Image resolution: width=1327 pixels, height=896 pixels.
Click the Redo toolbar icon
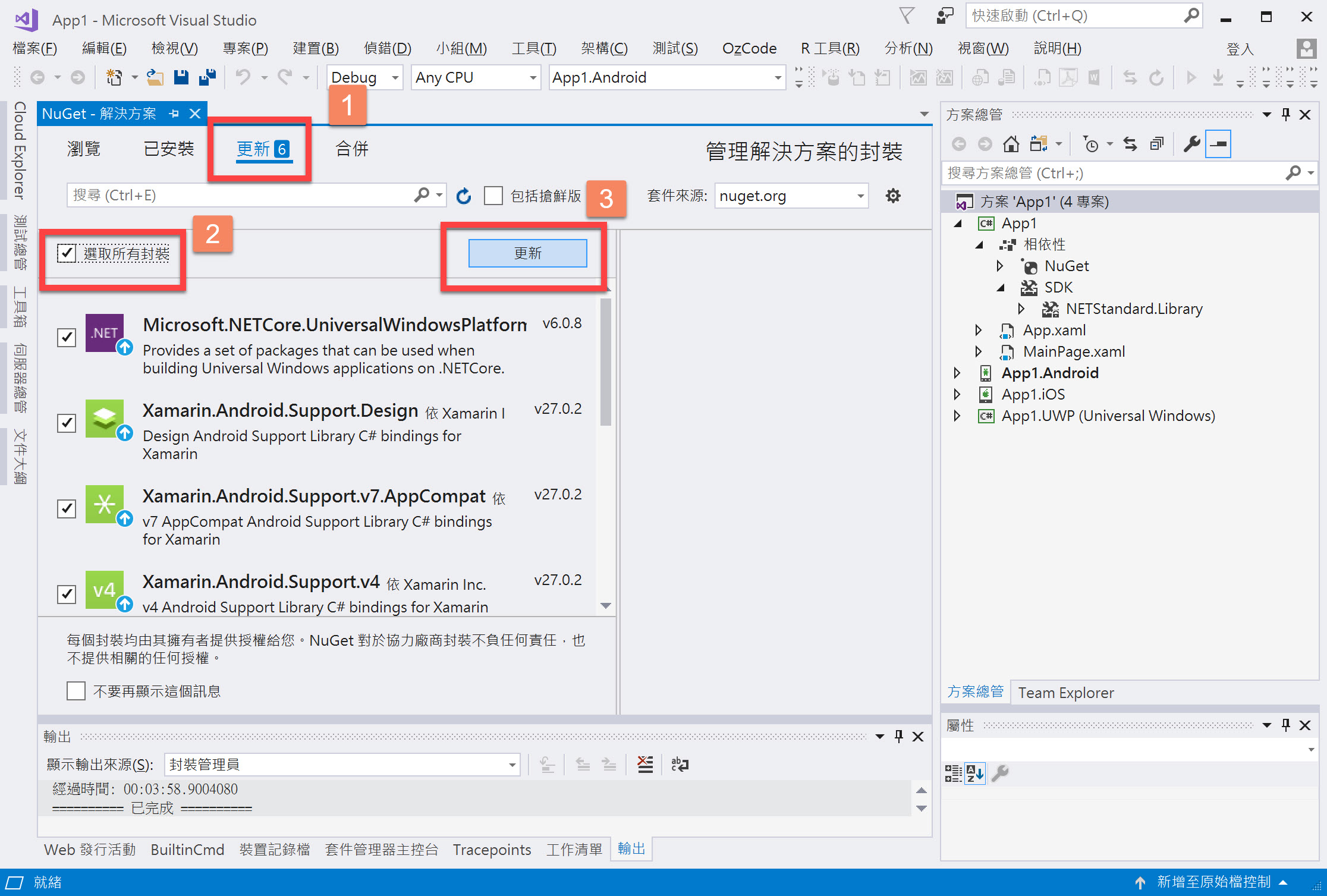click(286, 77)
